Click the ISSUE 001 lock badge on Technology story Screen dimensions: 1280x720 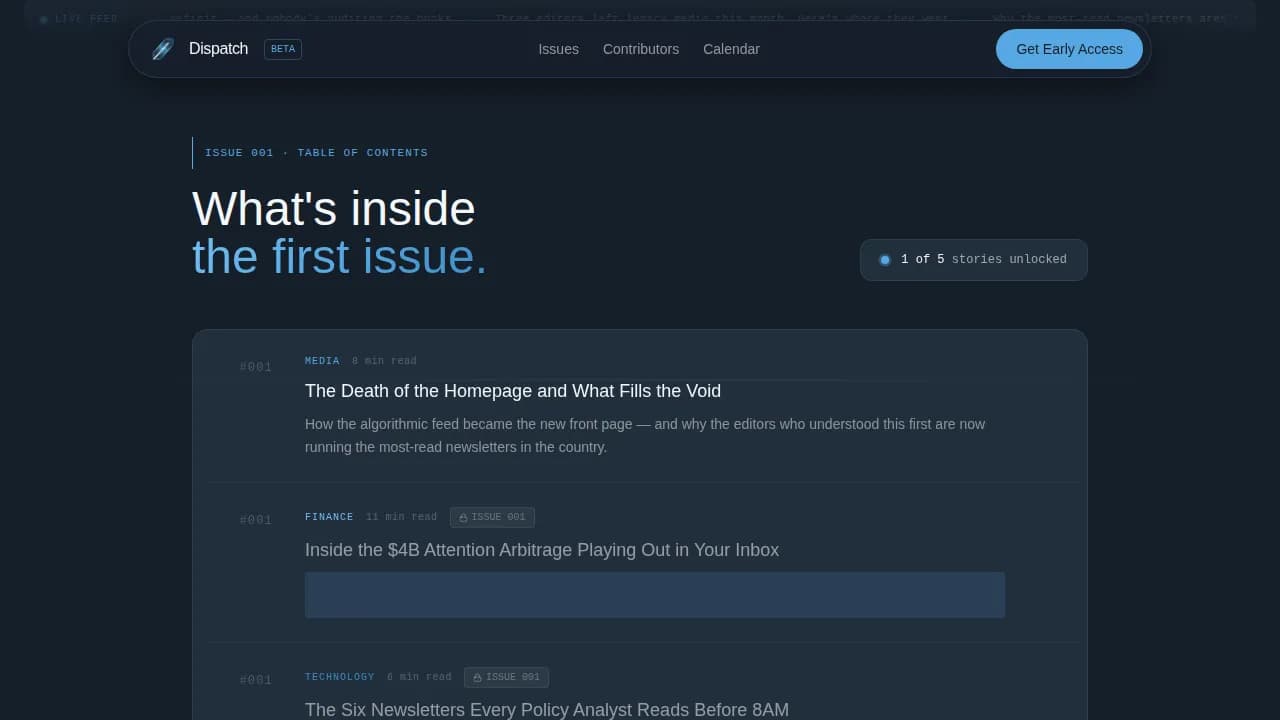pos(506,677)
